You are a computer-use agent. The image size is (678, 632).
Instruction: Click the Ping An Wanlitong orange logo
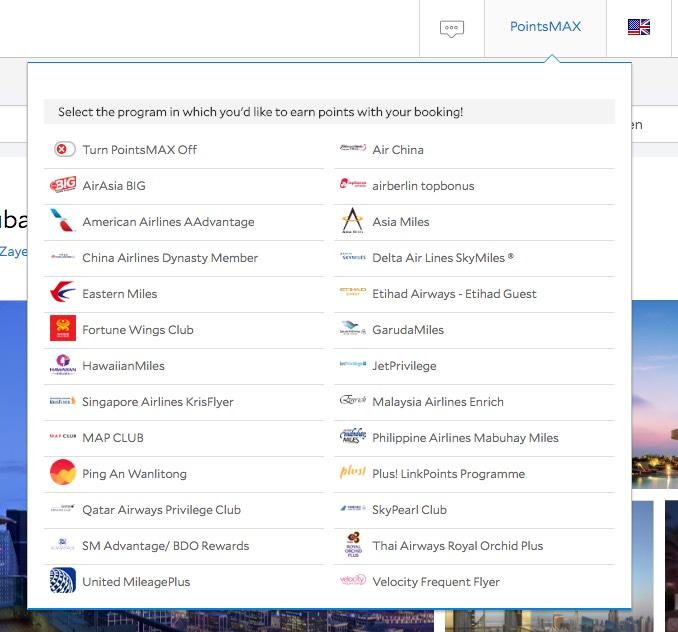coord(63,472)
